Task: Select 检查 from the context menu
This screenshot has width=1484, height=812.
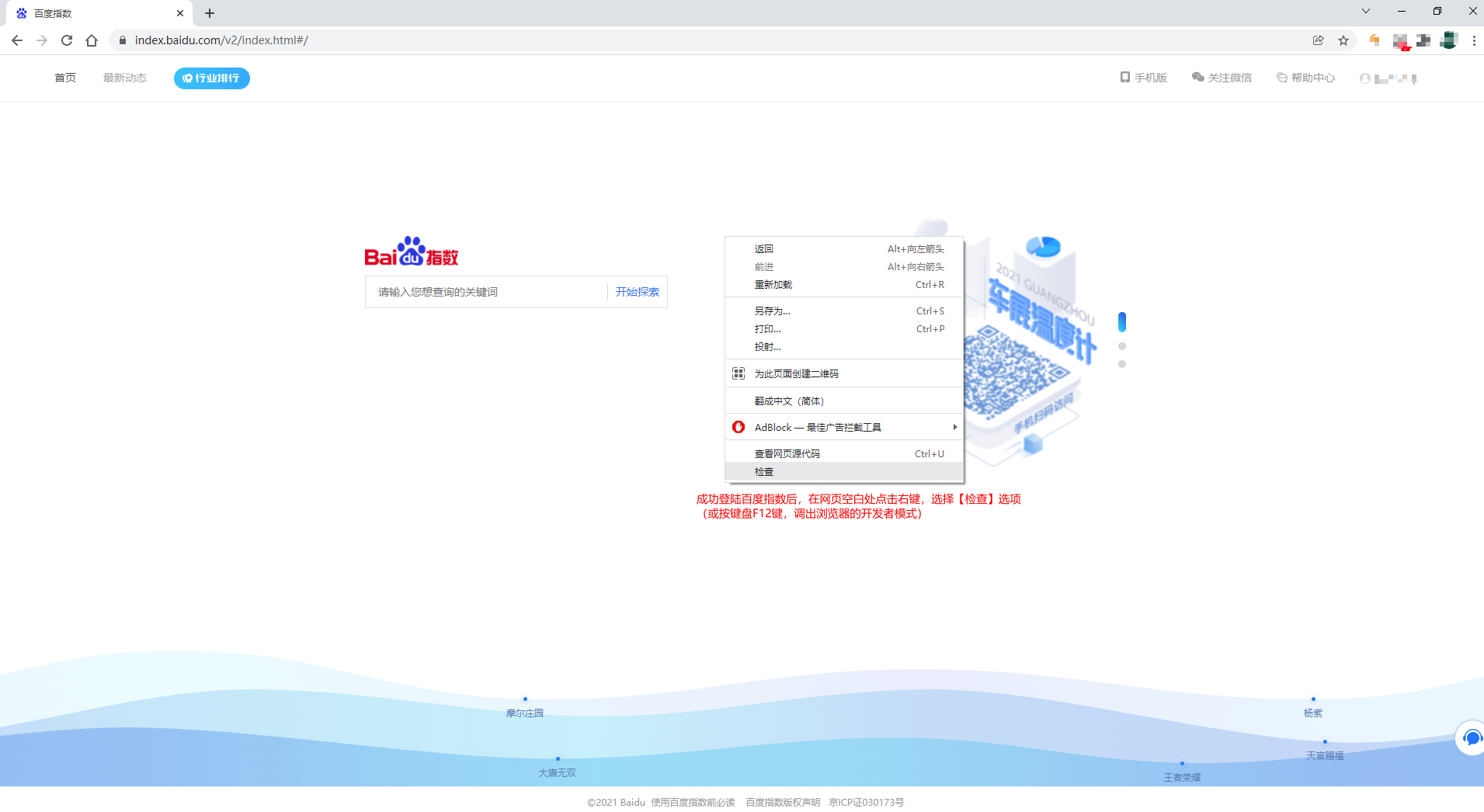Action: tap(764, 471)
